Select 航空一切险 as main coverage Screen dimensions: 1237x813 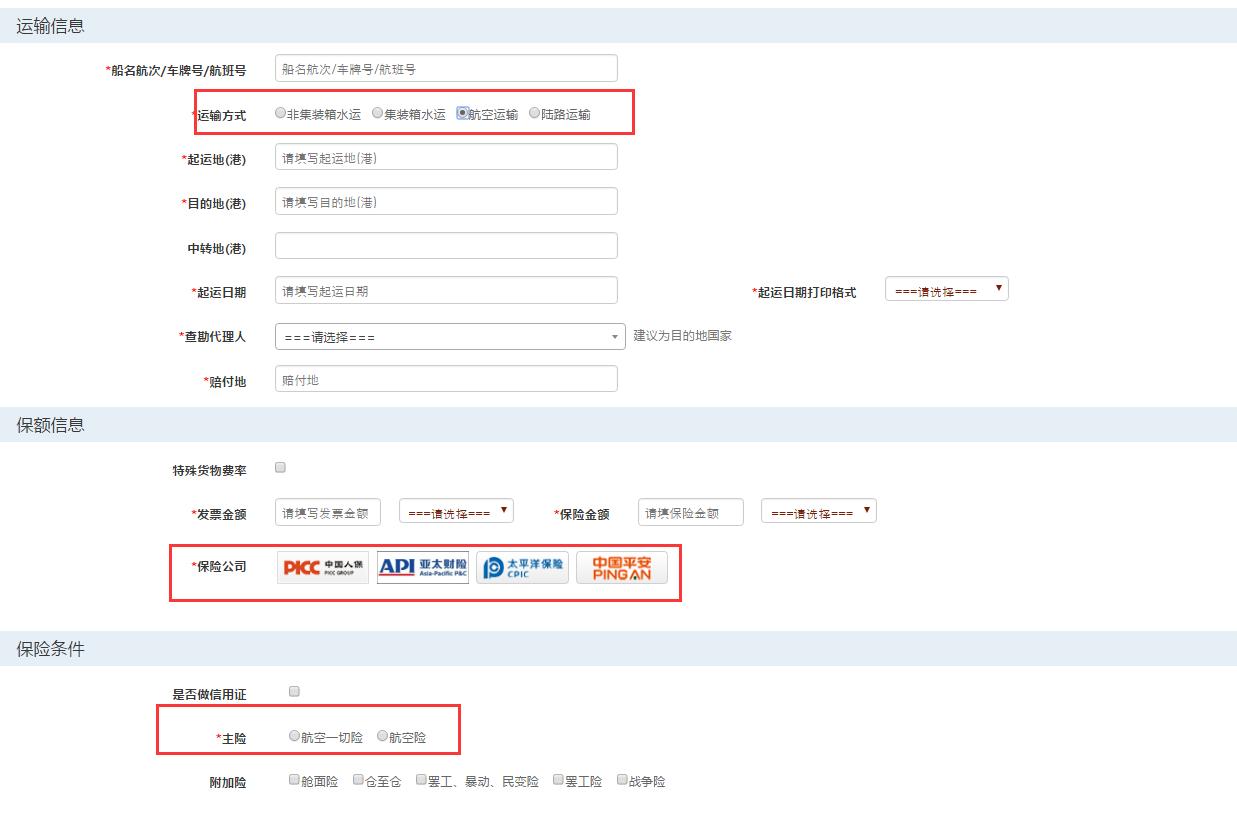[294, 736]
